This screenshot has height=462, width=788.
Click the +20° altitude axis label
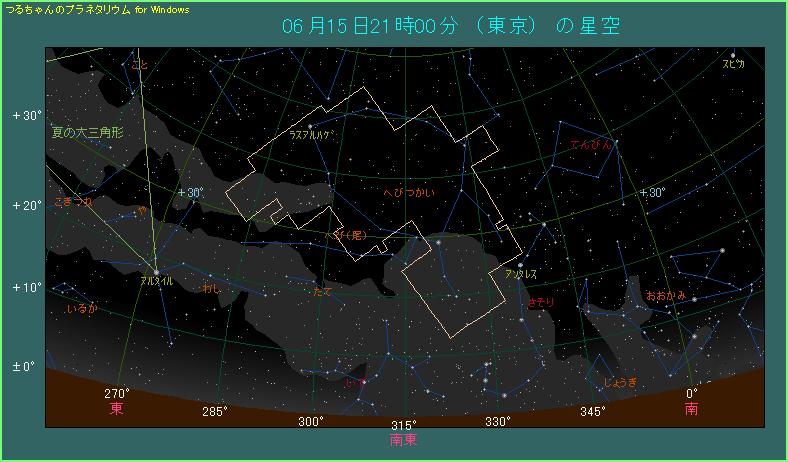point(27,205)
